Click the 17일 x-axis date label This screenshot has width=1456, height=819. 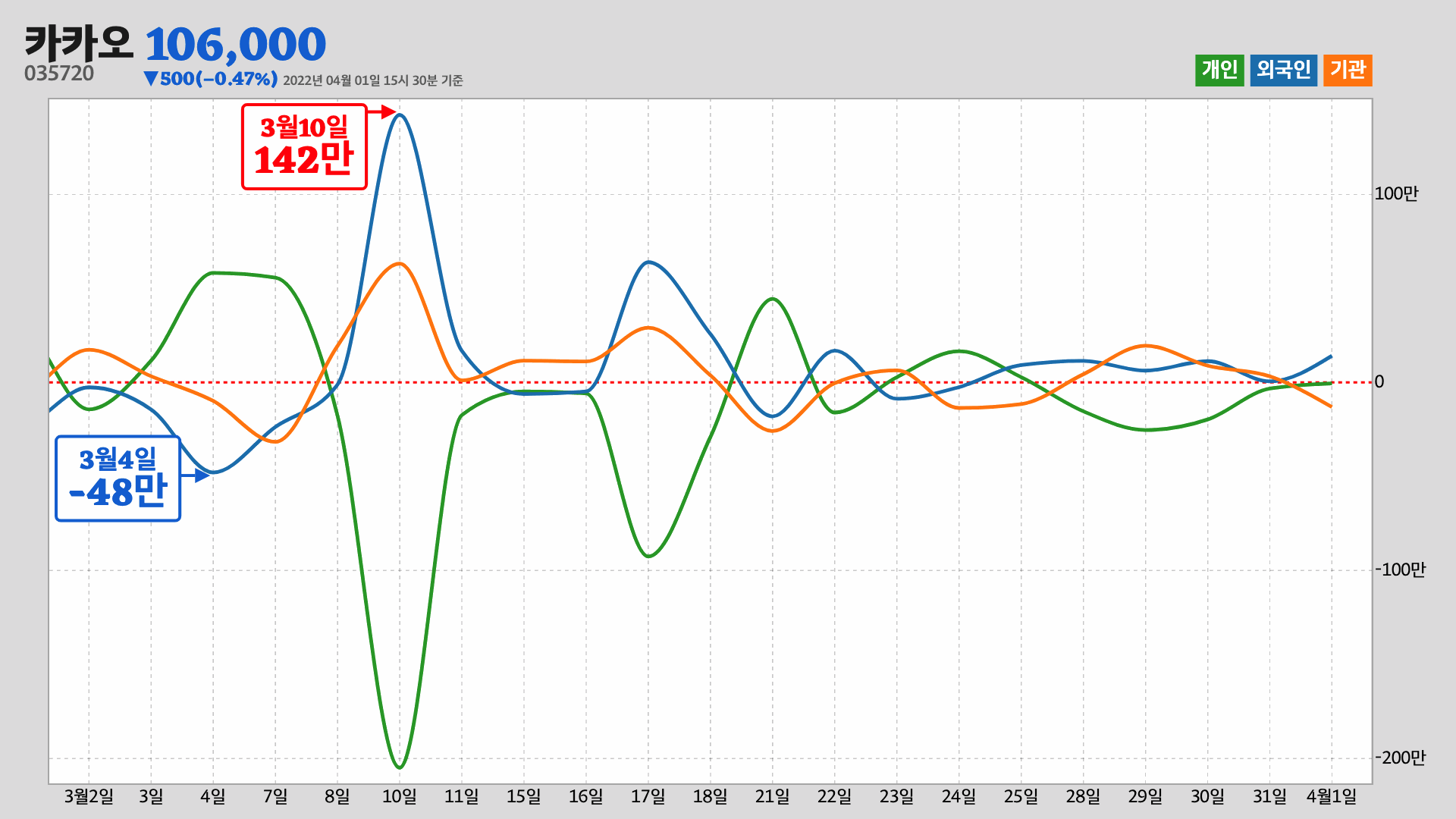pyautogui.click(x=648, y=796)
